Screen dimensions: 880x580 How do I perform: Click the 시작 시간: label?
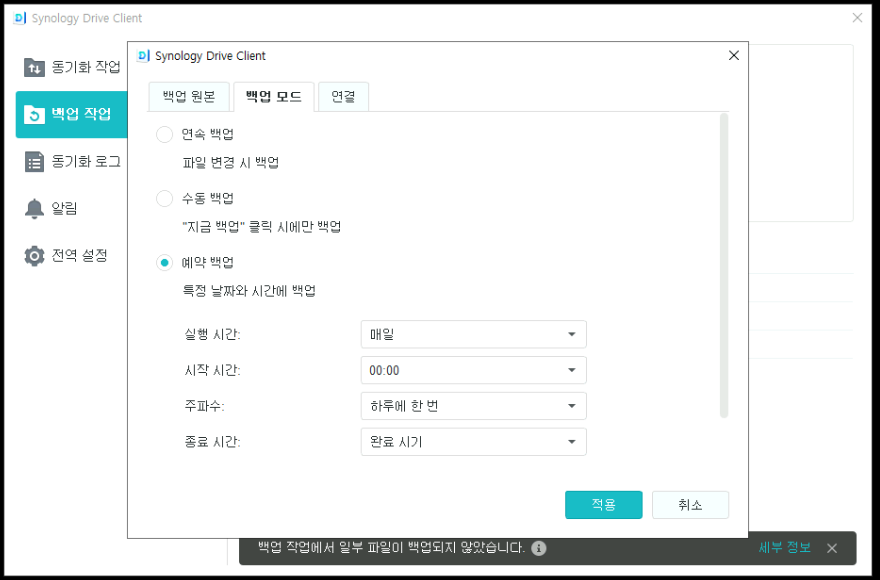[212, 371]
